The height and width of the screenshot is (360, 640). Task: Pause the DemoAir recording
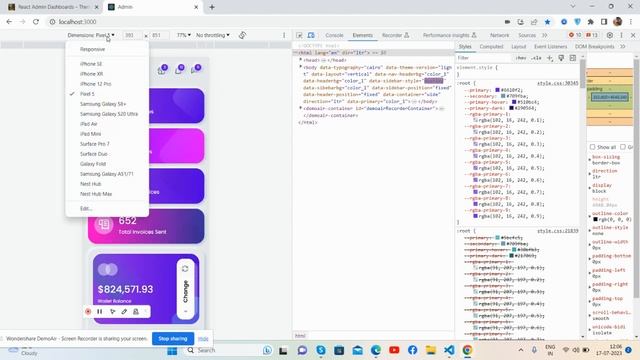coord(100,311)
